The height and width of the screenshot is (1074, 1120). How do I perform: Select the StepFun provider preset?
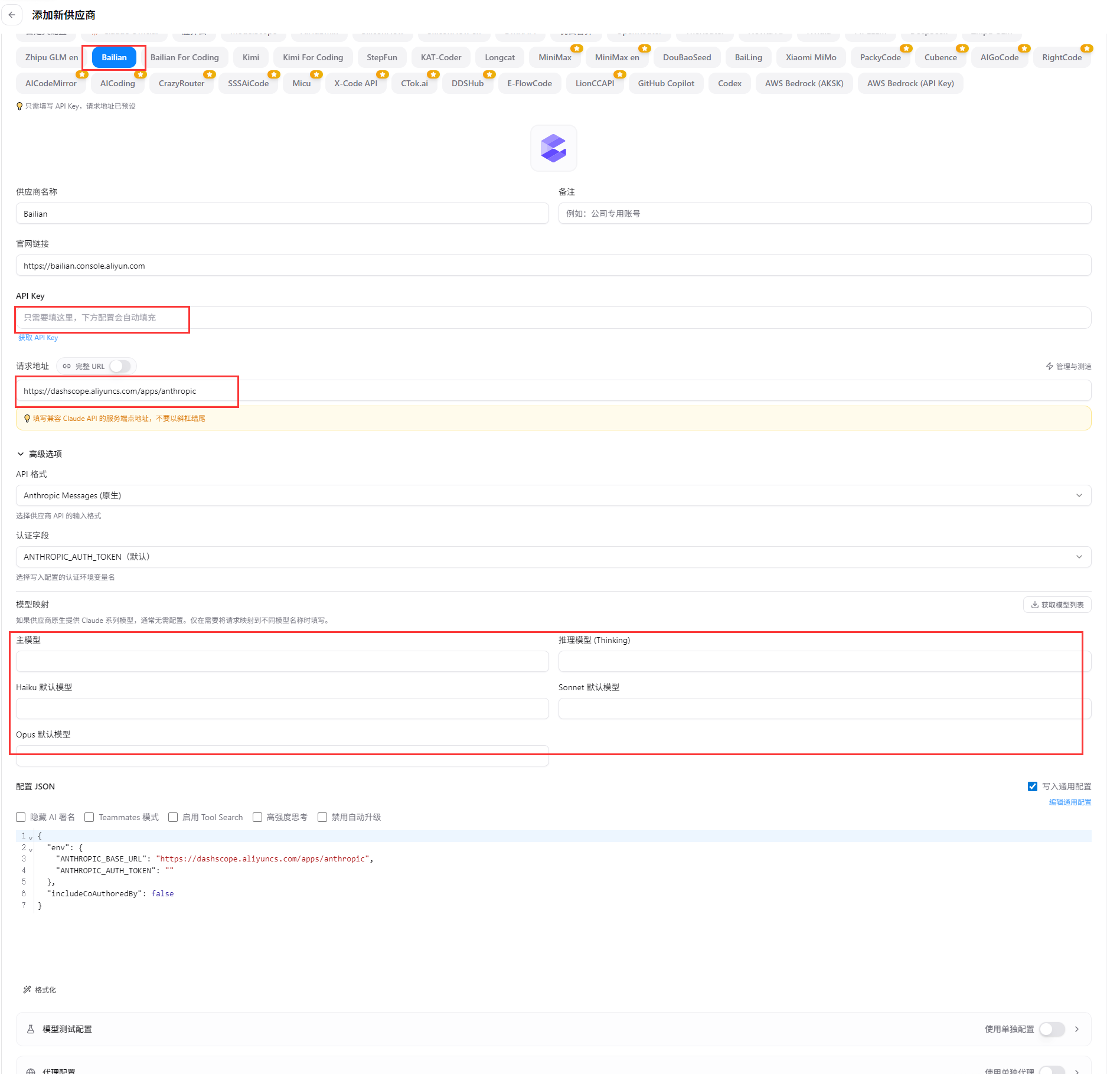(382, 57)
